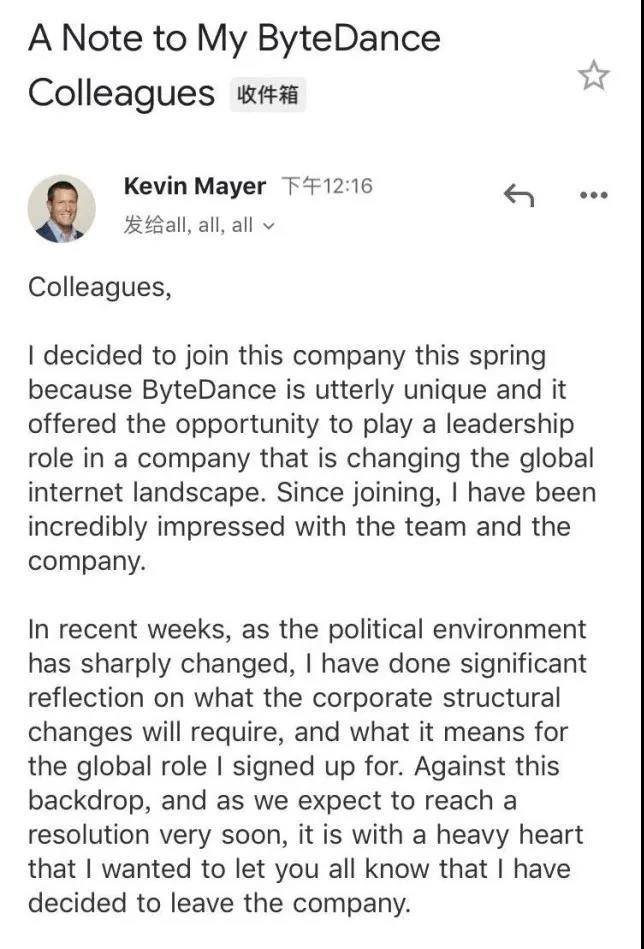Open the three-dot more options menu

[x=594, y=195]
